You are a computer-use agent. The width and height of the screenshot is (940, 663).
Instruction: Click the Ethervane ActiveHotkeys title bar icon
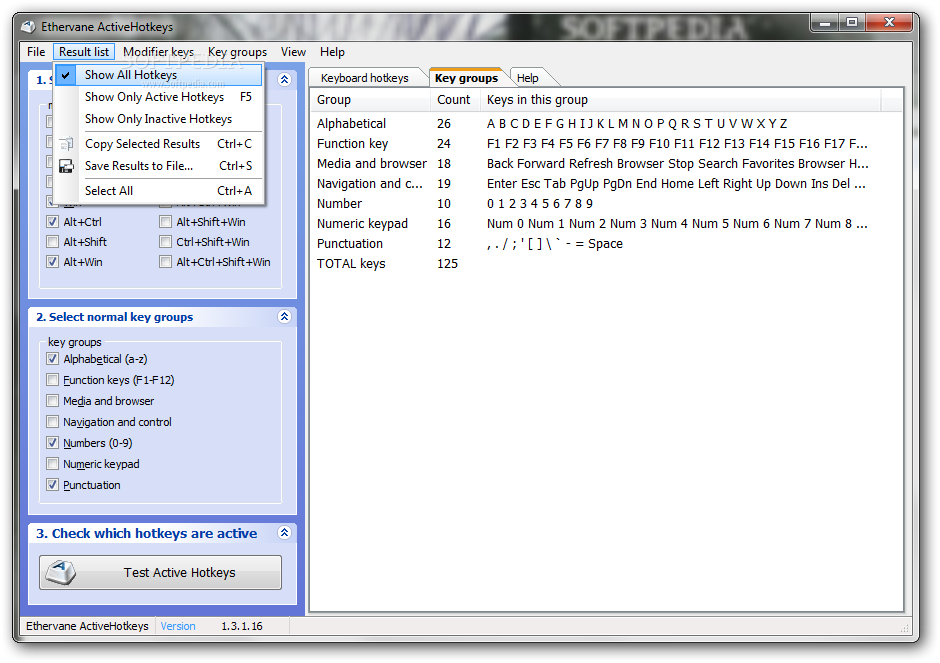coord(28,26)
